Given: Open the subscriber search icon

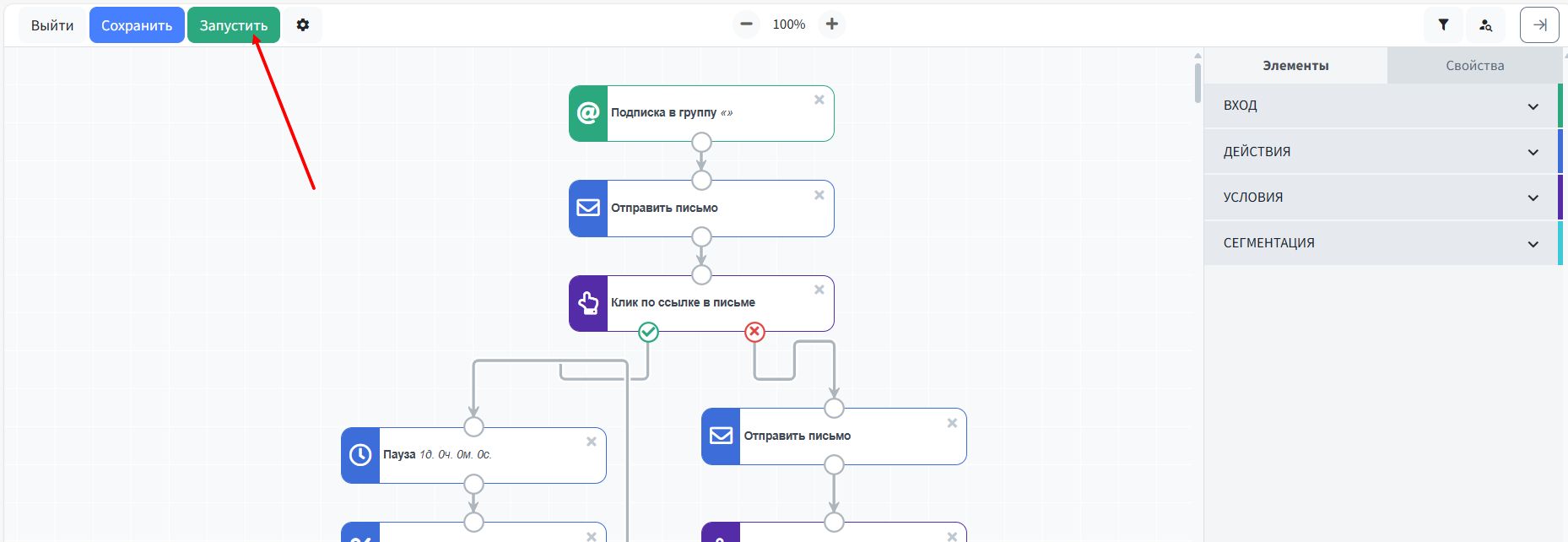Looking at the screenshot, I should point(1486,25).
